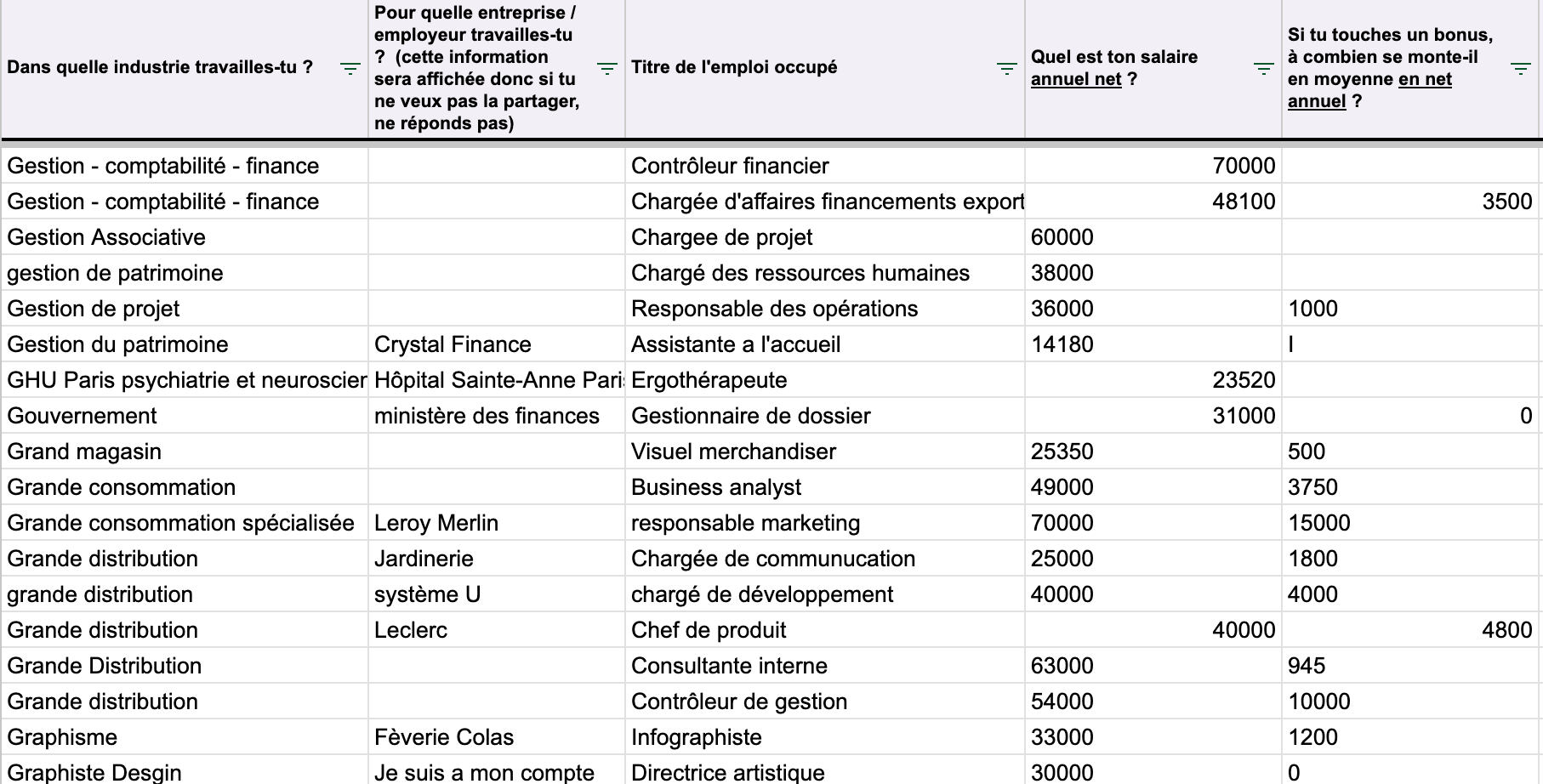This screenshot has height=784, width=1543.
Task: Select the Leroy Merlin employer cell
Action: click(x=497, y=523)
